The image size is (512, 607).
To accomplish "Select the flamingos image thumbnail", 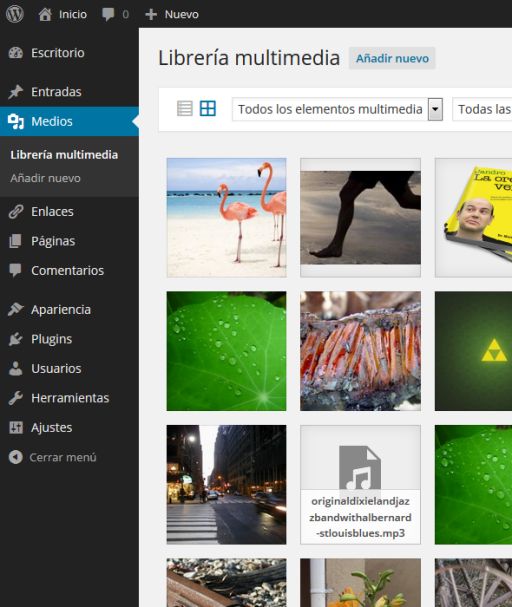I will [x=226, y=218].
